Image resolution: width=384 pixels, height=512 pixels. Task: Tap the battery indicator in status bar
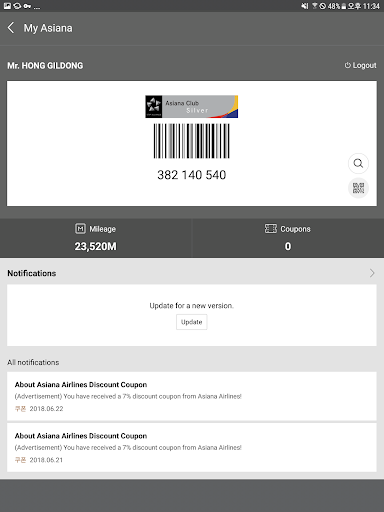point(344,6)
